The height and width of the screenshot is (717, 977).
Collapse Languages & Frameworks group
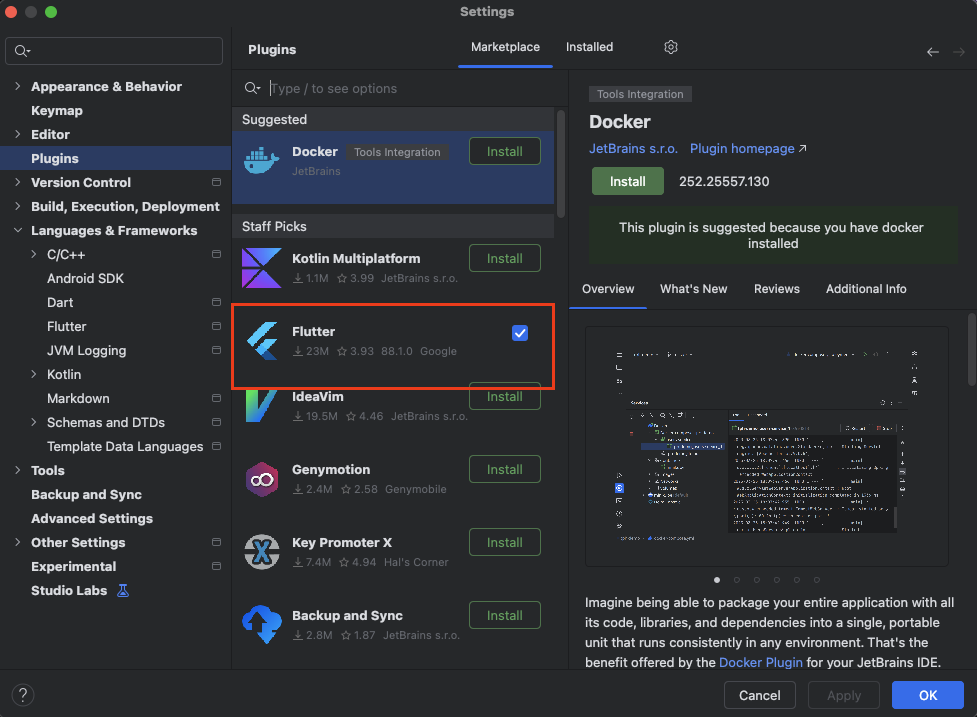[x=17, y=230]
